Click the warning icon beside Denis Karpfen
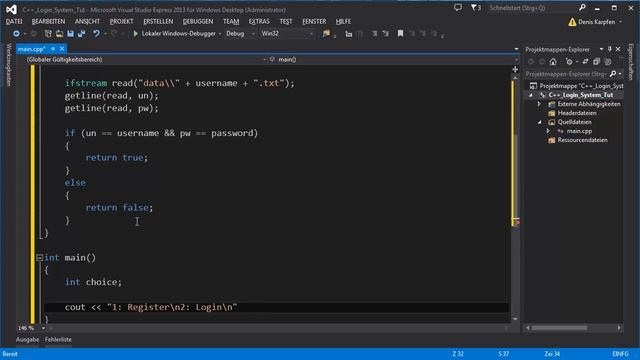 [572, 22]
